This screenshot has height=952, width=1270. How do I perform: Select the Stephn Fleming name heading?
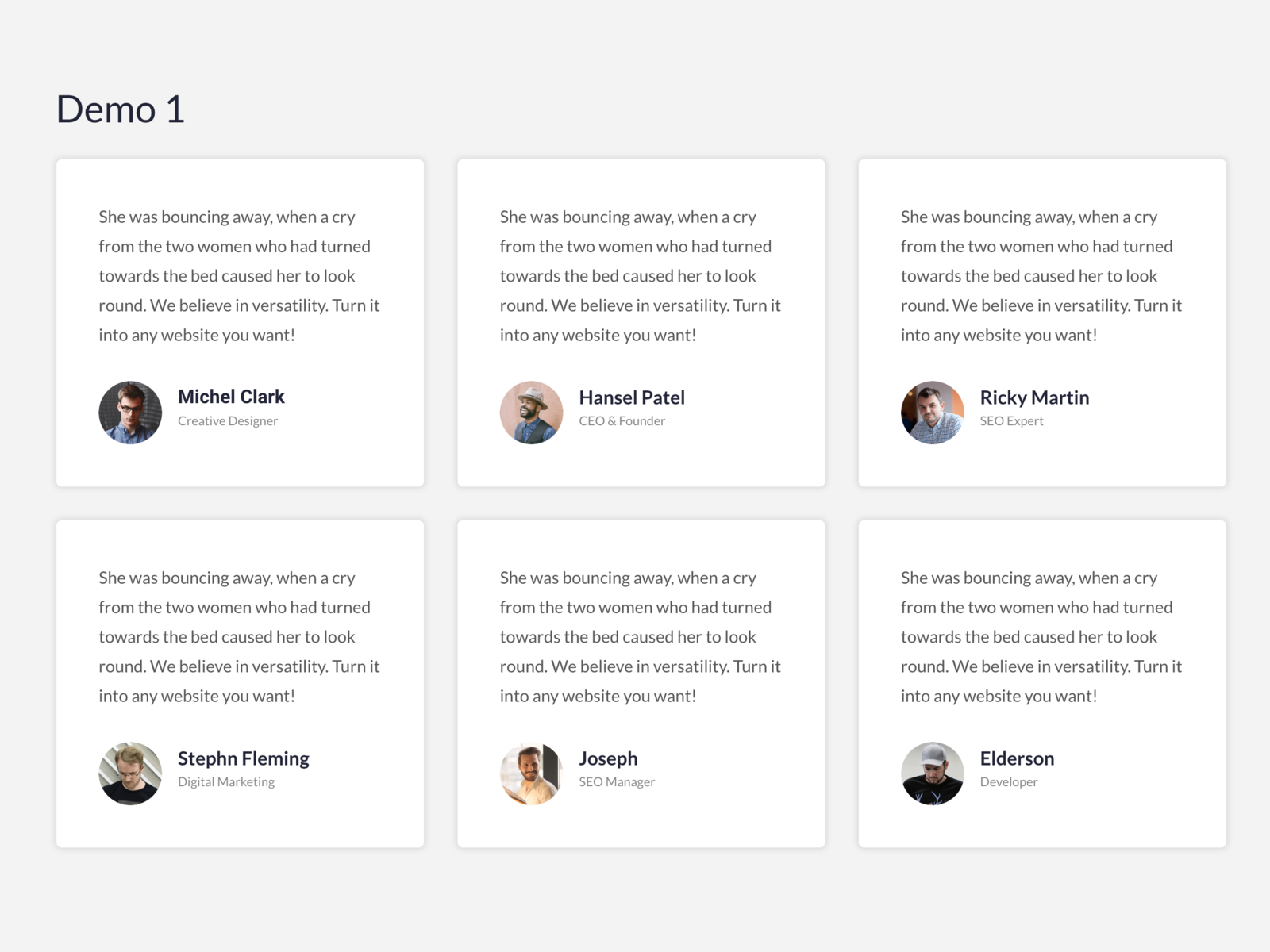(244, 759)
